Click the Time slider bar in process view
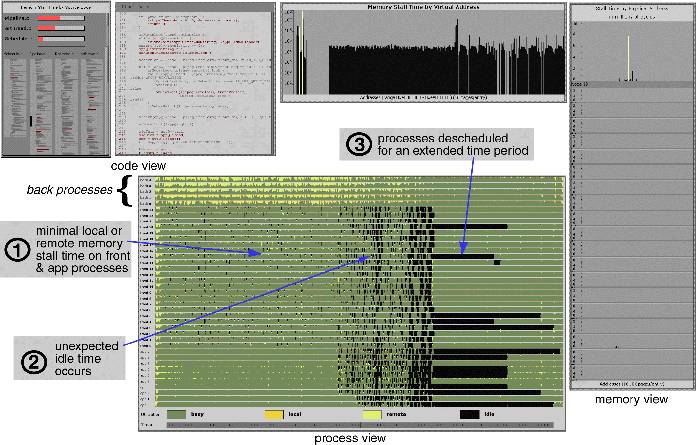696x445 pixels. tap(360, 425)
